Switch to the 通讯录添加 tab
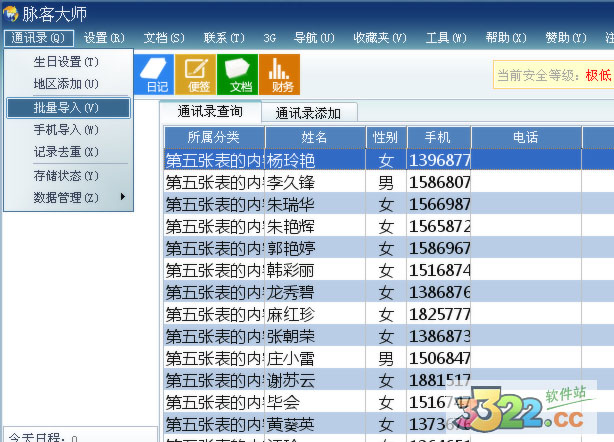 pos(308,113)
